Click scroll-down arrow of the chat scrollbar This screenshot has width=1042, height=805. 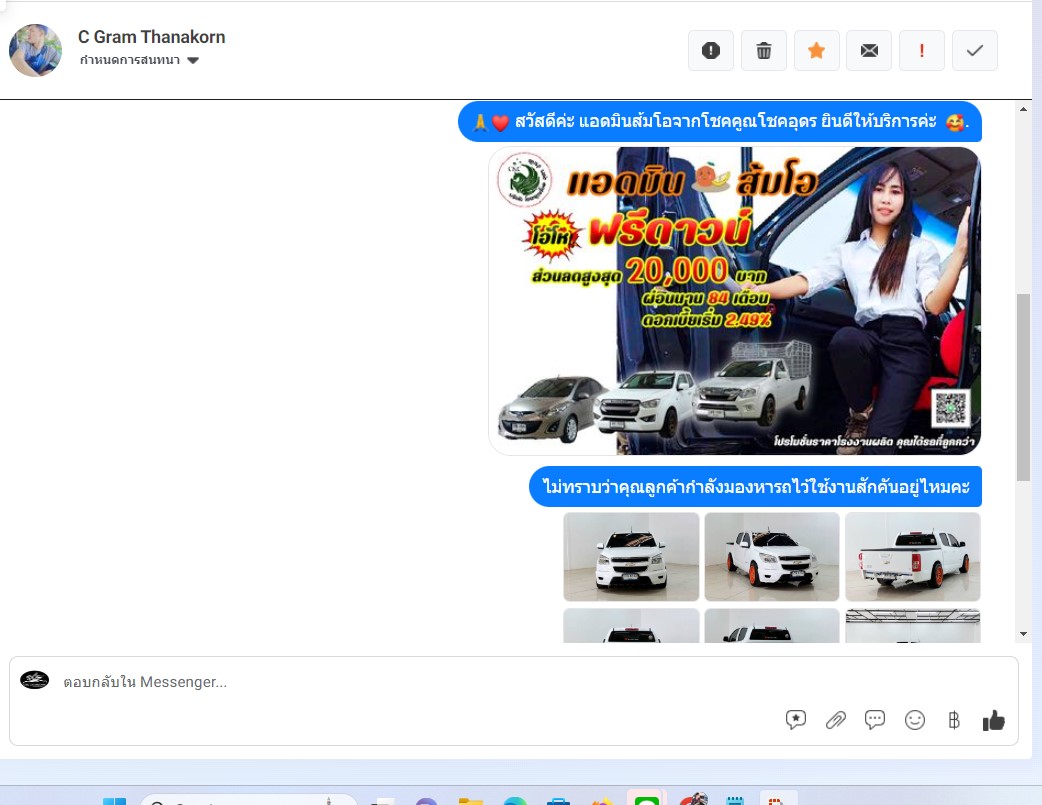(1023, 633)
